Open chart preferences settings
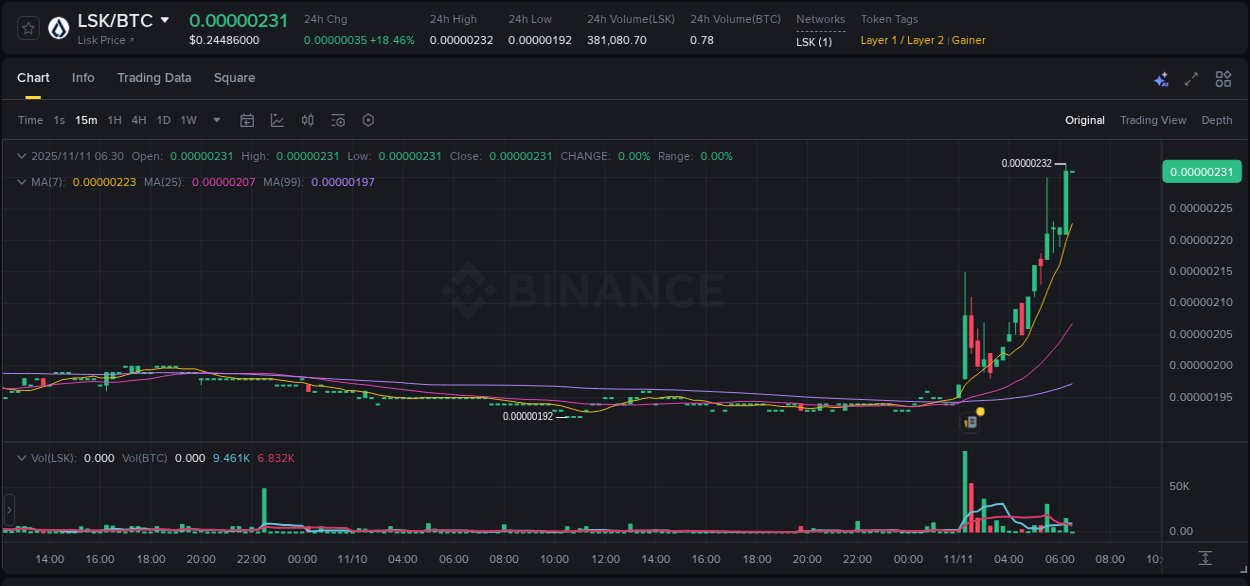This screenshot has height=586, width=1250. pyautogui.click(x=368, y=120)
